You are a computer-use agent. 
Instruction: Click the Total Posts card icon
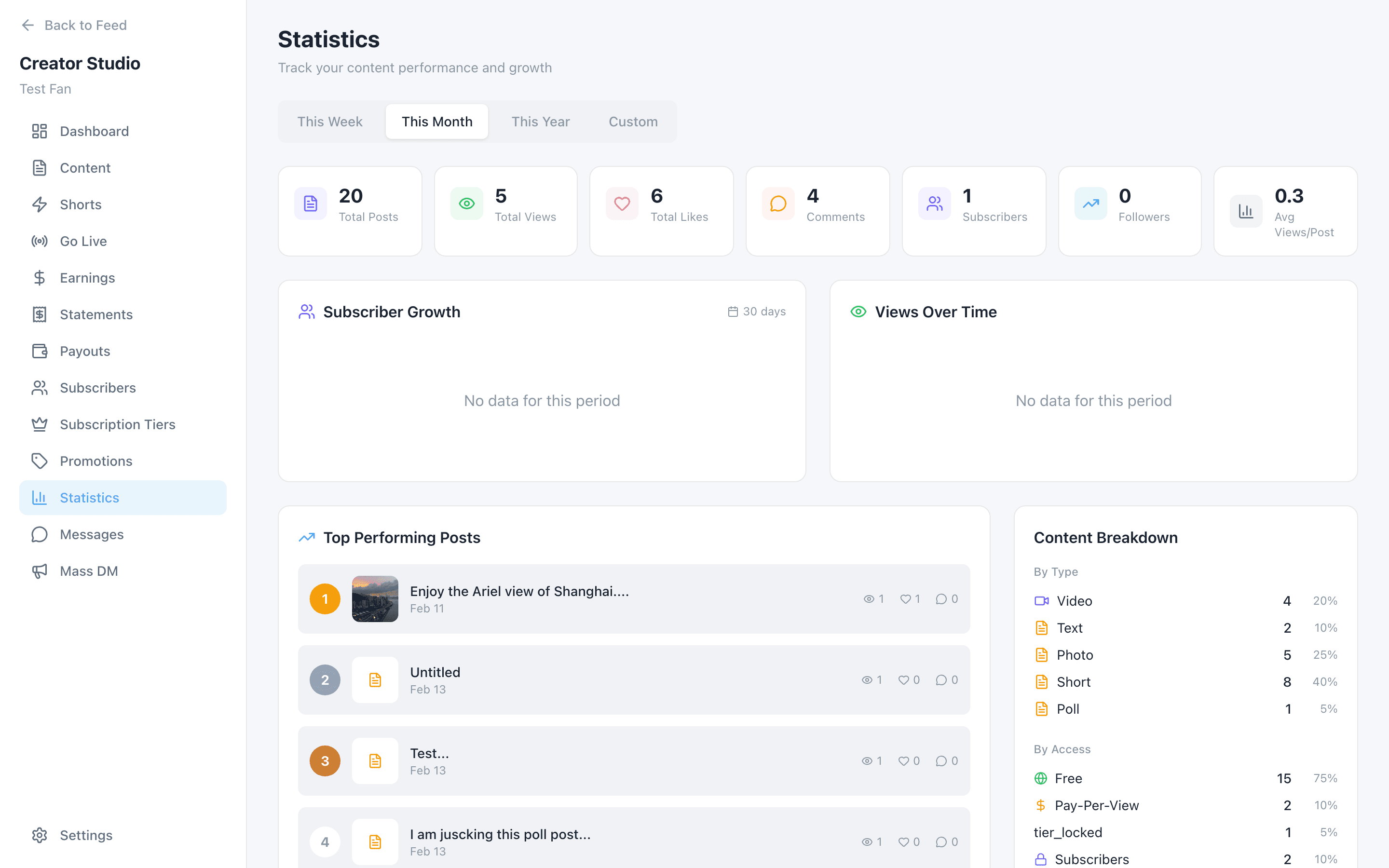click(x=311, y=204)
